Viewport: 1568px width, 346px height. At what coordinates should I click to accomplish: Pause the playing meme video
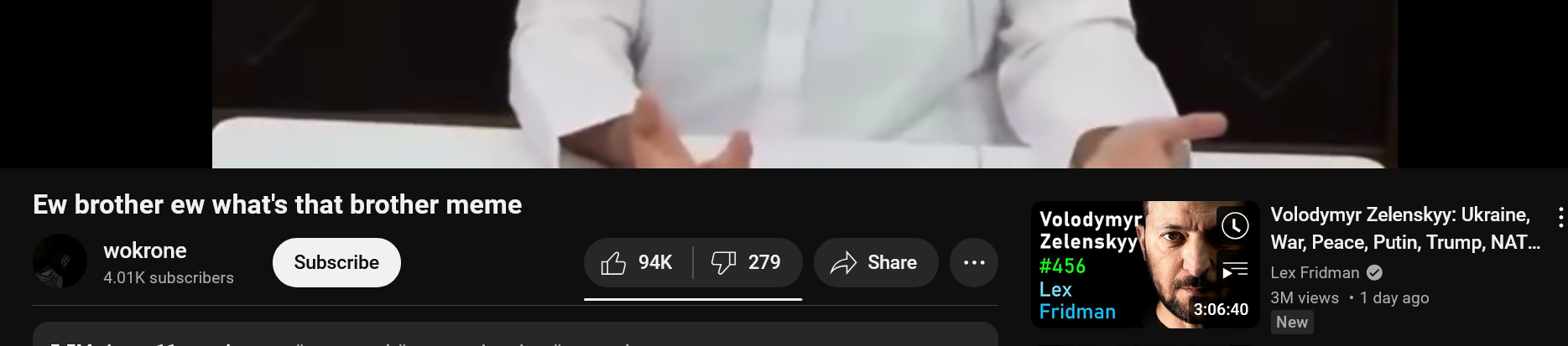coord(805,84)
